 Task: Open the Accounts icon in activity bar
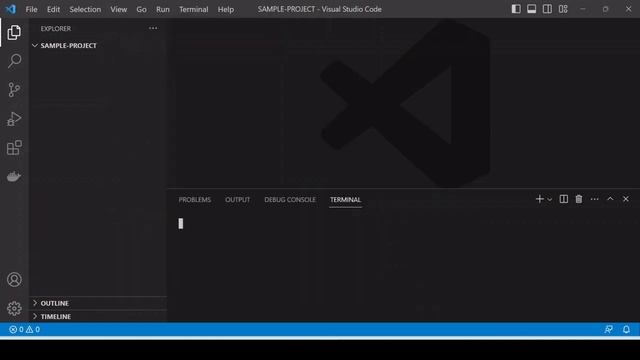(14, 280)
